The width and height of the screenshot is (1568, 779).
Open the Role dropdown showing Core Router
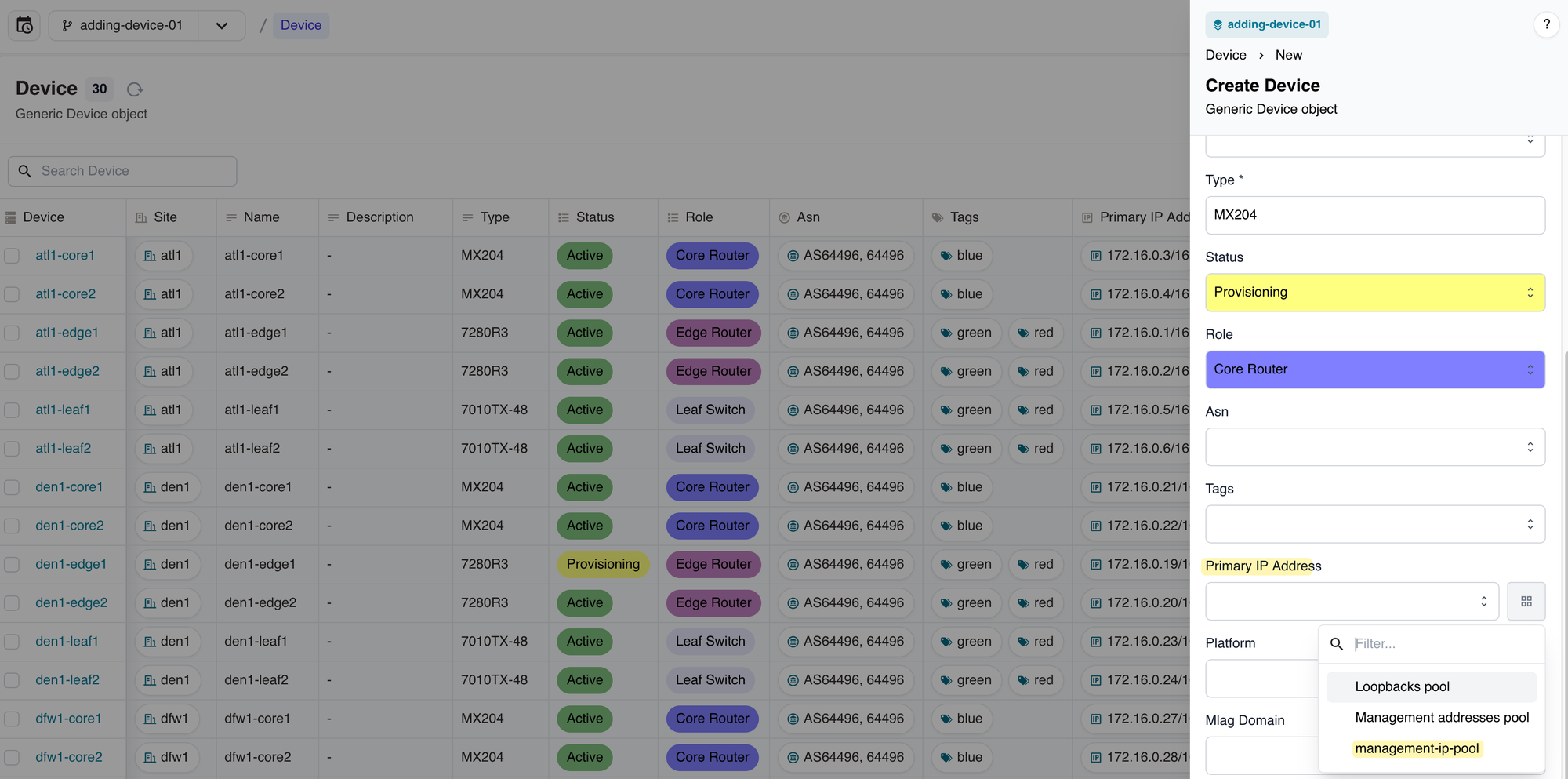(x=1375, y=369)
